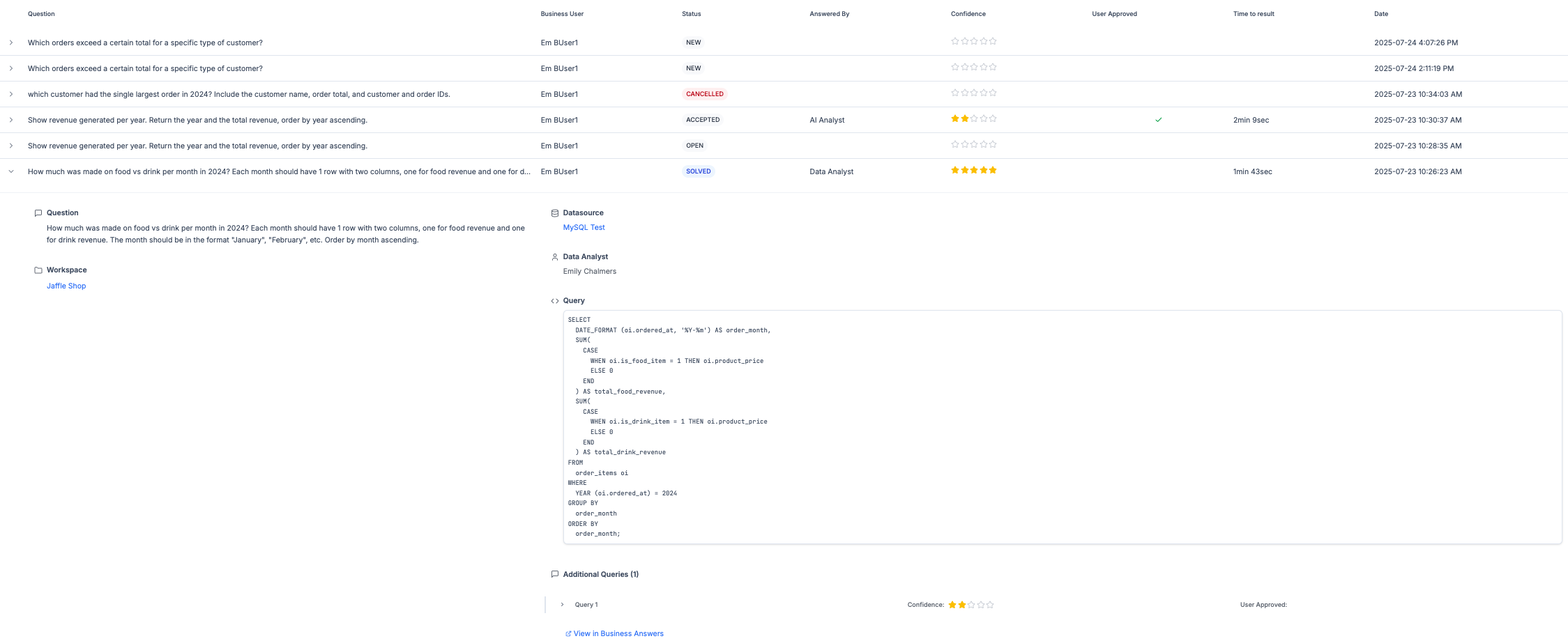Click the two-star confidence rating in the ACCEPTED row
The height and width of the screenshot is (641, 1568).
(x=974, y=119)
